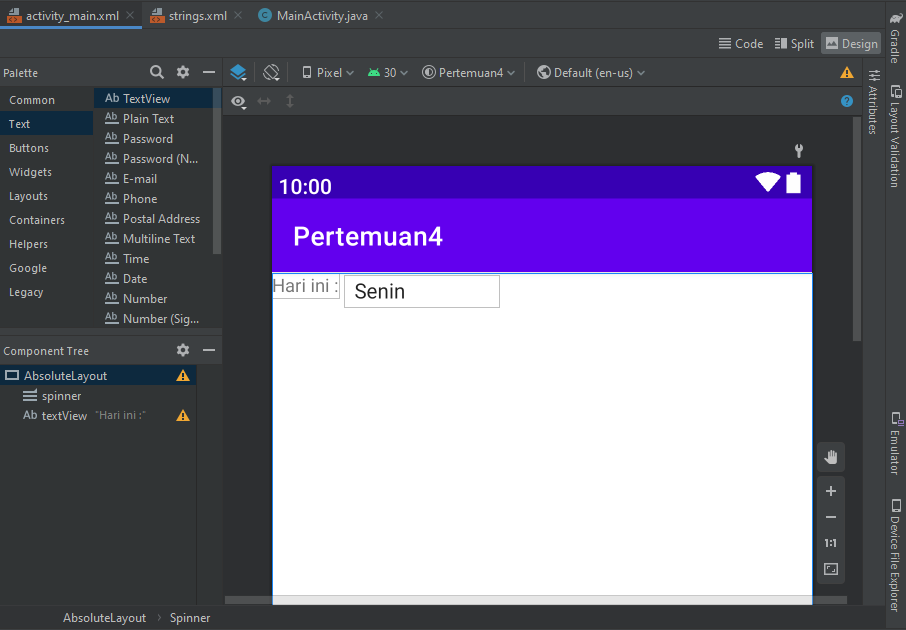Select Legacy palette category
Image resolution: width=906 pixels, height=630 pixels.
coord(46,292)
